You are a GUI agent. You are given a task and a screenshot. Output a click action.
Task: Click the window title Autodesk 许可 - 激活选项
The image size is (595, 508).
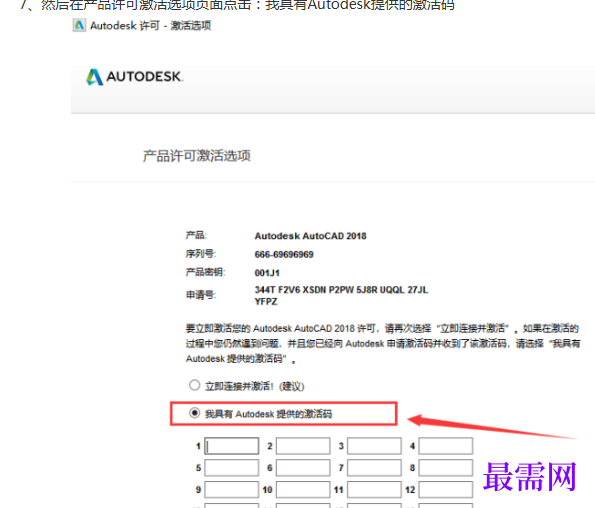(x=150, y=25)
